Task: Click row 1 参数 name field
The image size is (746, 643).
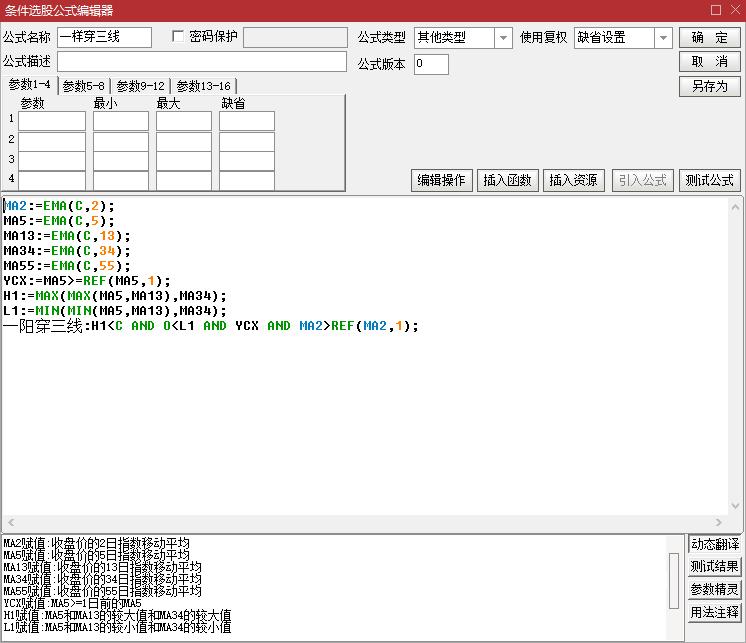Action: [x=52, y=121]
